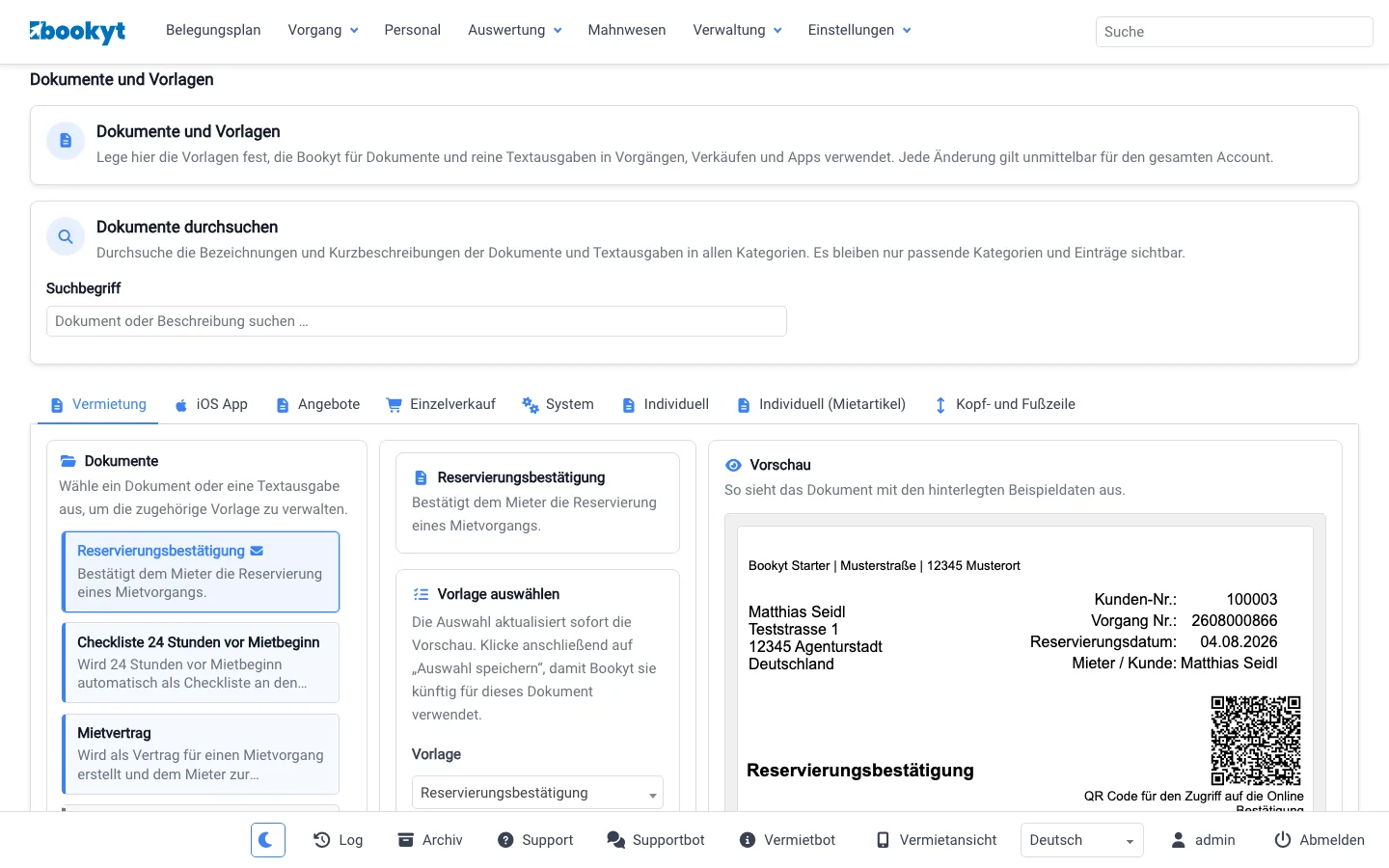
Task: Select the Mietvertrag document entry
Action: click(201, 753)
